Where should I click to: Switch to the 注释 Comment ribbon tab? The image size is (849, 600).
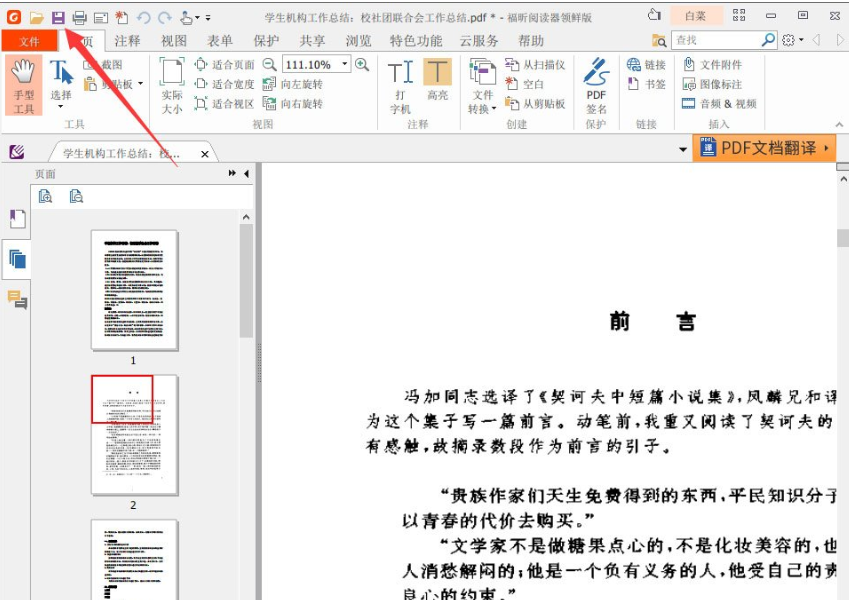[127, 41]
